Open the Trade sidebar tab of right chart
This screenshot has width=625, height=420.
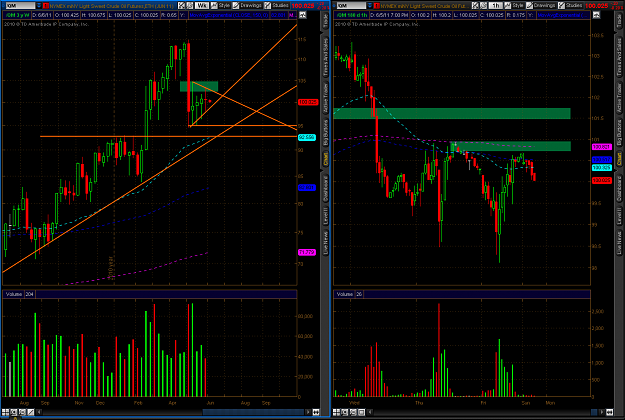coord(619,21)
